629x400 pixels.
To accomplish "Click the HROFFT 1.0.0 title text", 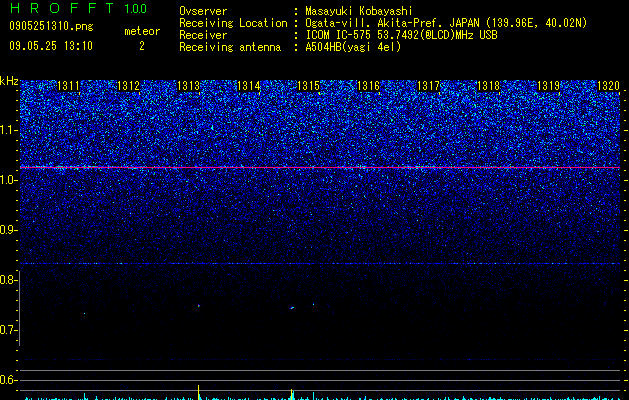I will (79, 8).
